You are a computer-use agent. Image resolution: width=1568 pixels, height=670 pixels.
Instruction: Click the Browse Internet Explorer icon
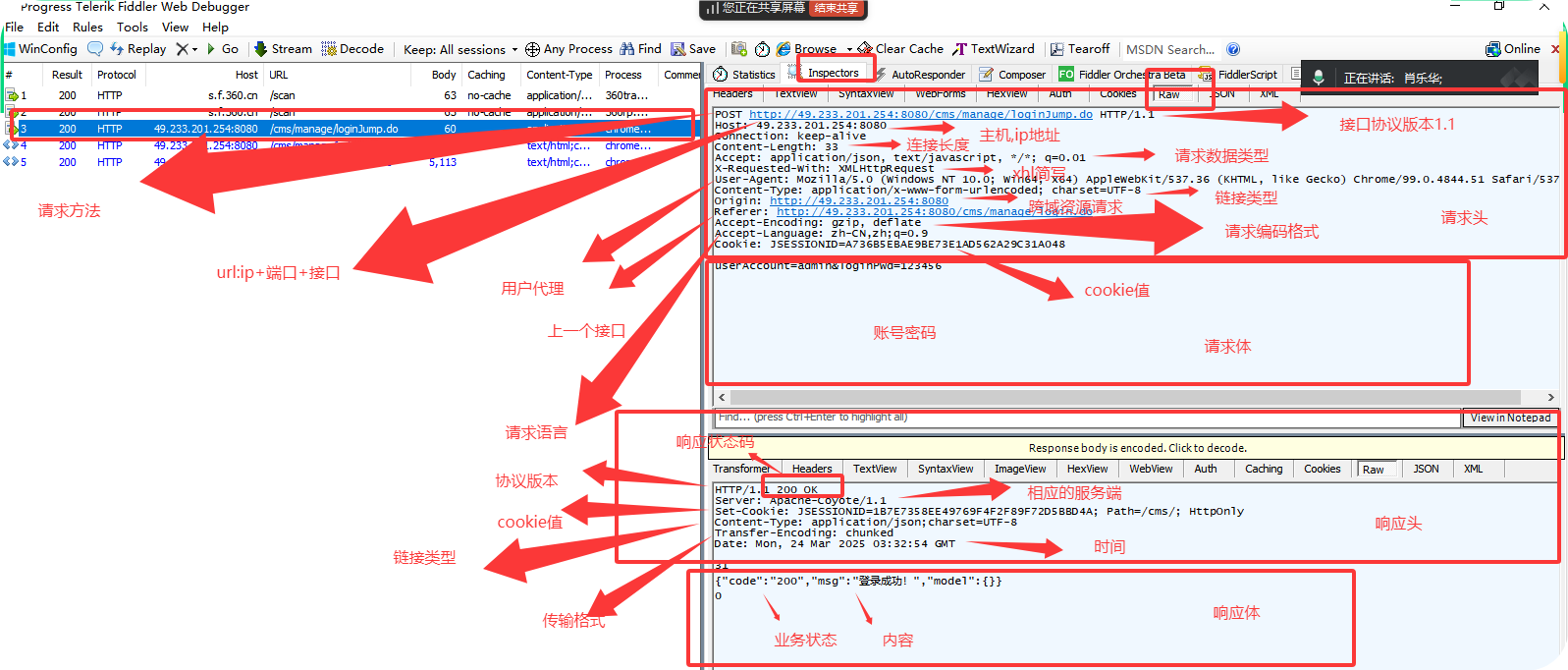pyautogui.click(x=784, y=49)
